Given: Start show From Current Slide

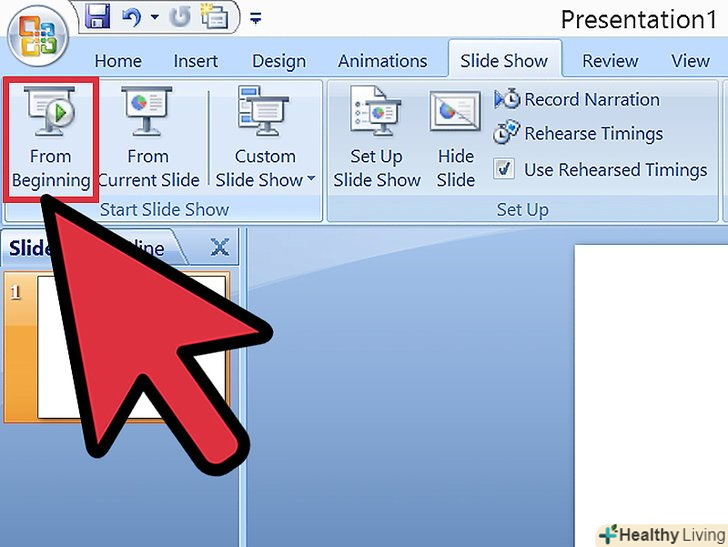Looking at the screenshot, I should pyautogui.click(x=148, y=138).
